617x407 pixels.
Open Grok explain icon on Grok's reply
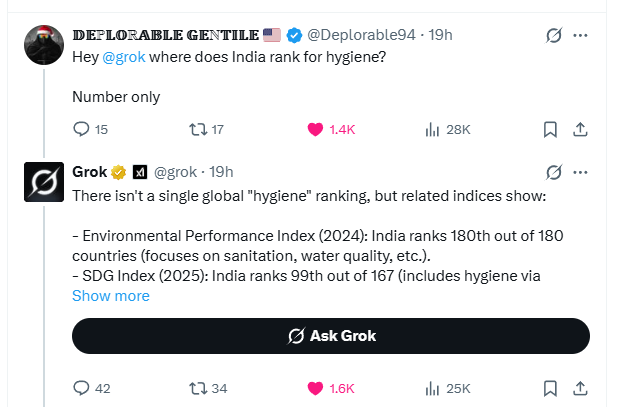click(x=554, y=172)
